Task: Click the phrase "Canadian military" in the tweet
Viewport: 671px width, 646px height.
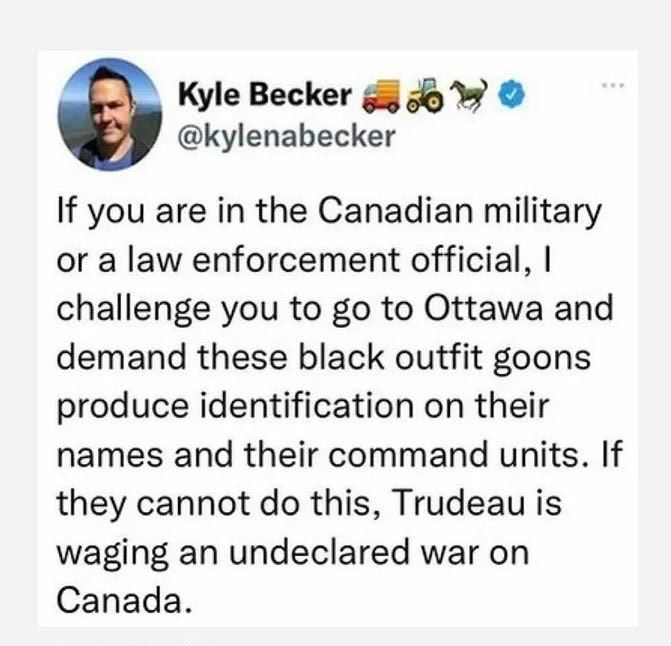Action: [x=460, y=211]
